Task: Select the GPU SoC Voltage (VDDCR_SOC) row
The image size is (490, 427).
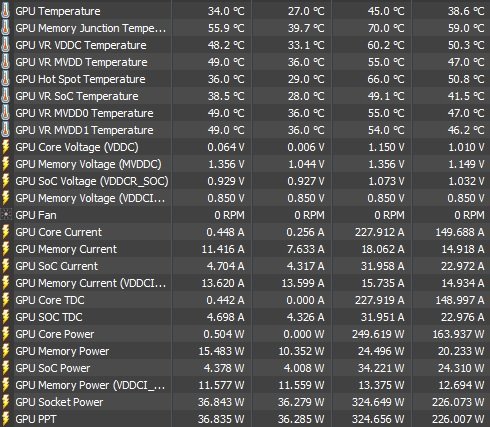Action: (x=245, y=181)
